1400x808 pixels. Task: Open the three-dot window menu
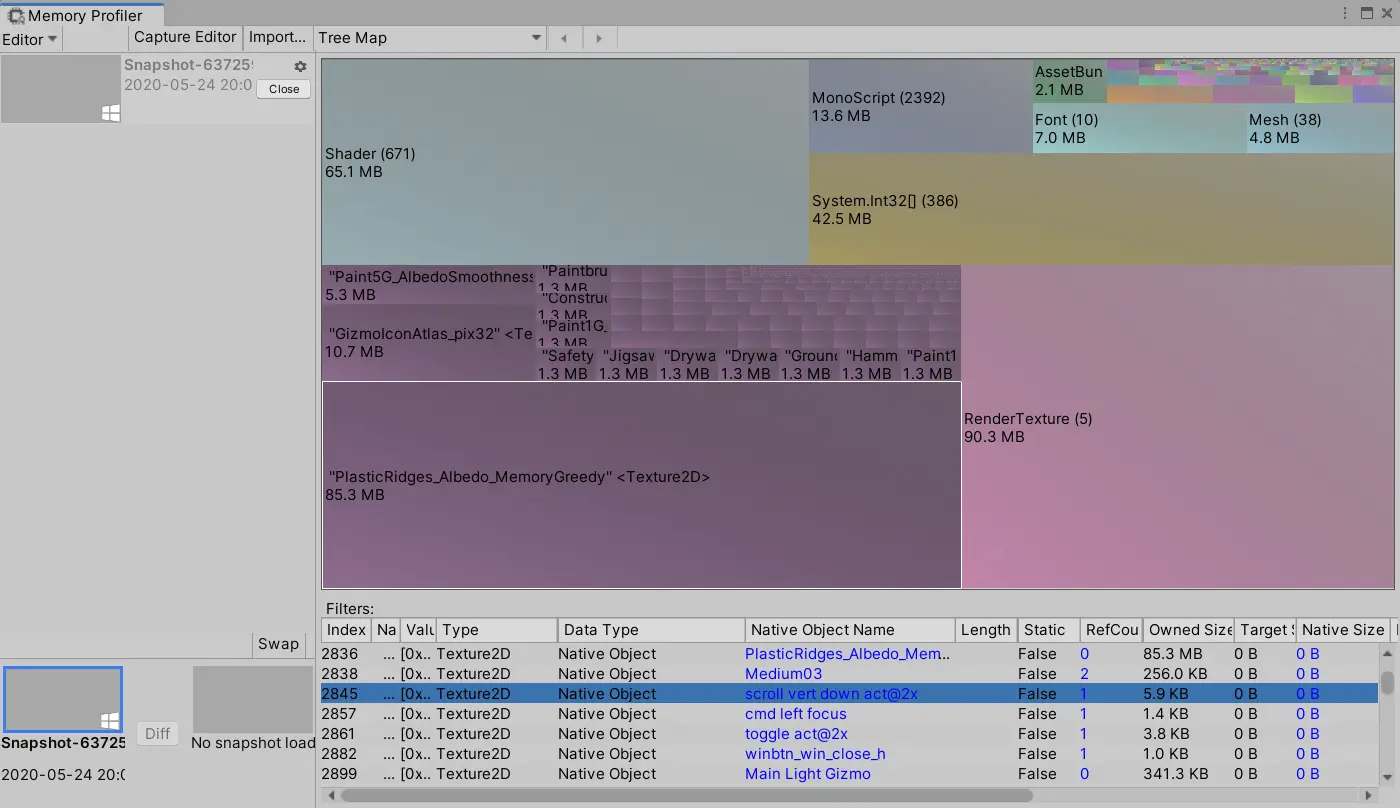1343,11
